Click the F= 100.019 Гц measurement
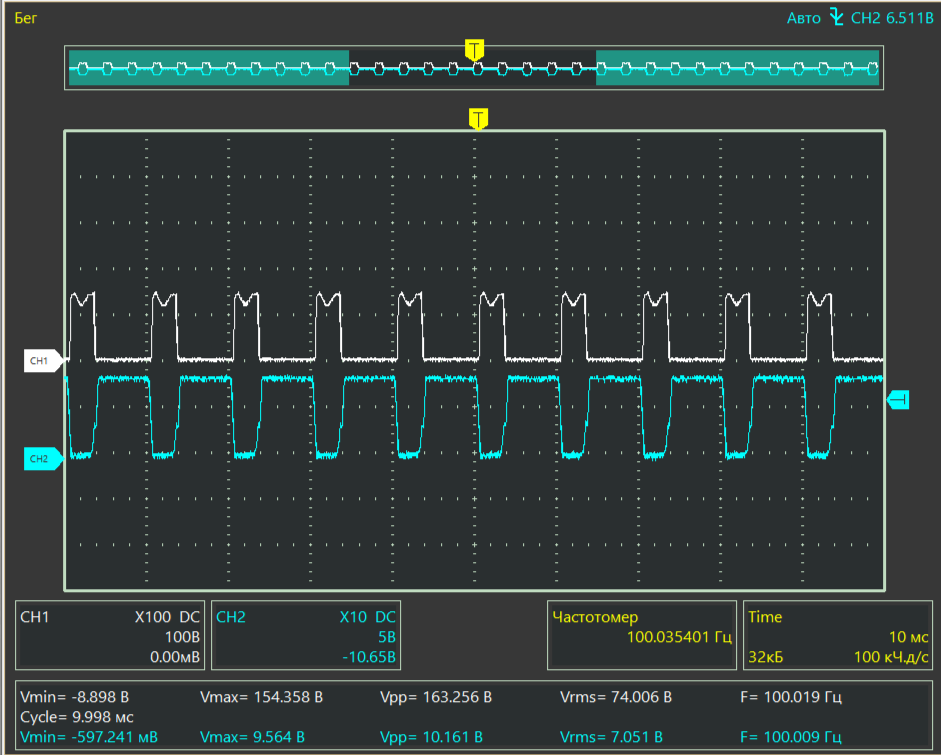Screen dimensions: 941x755 [x=791, y=697]
